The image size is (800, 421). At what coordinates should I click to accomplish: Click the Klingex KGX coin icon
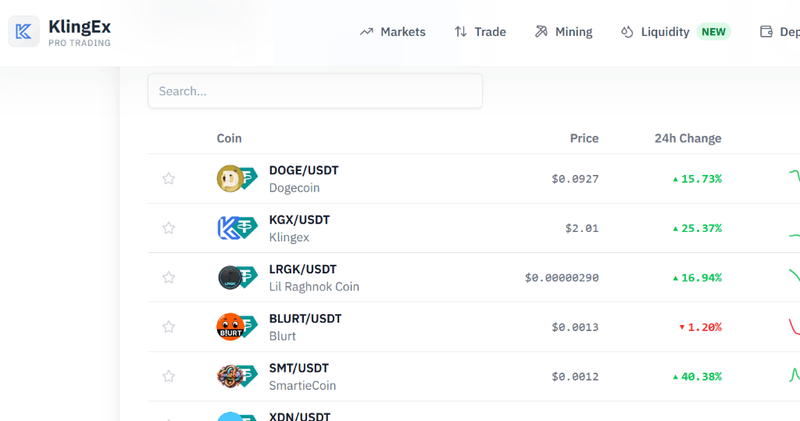[x=230, y=228]
